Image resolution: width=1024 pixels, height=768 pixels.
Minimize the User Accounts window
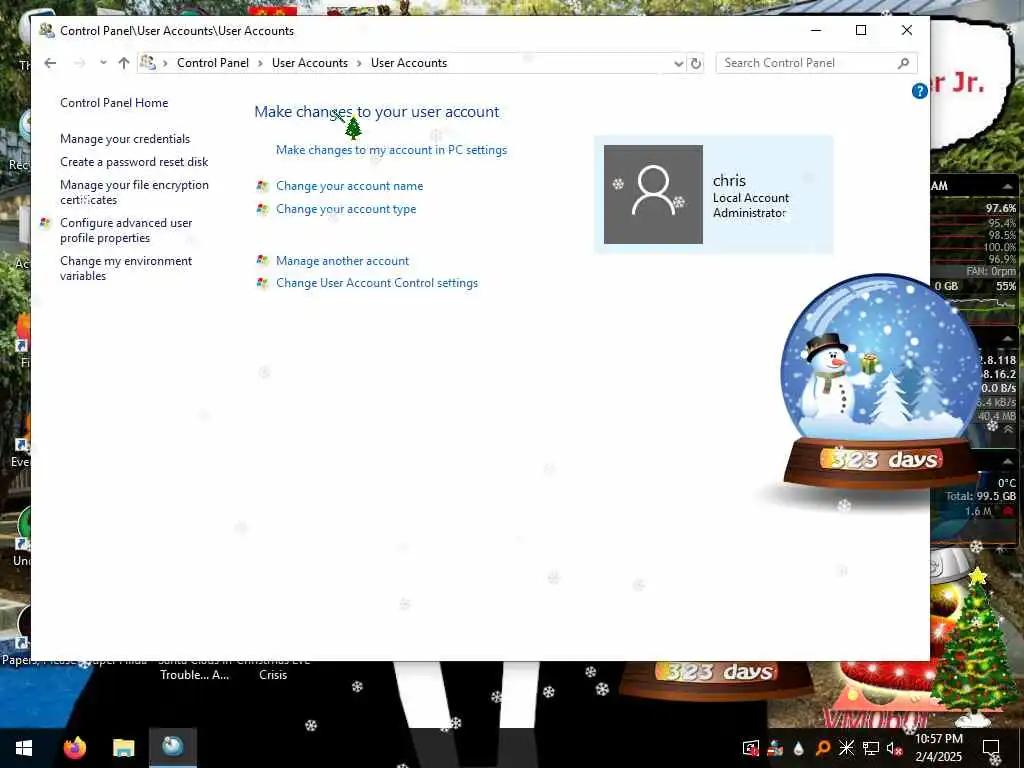tap(816, 30)
